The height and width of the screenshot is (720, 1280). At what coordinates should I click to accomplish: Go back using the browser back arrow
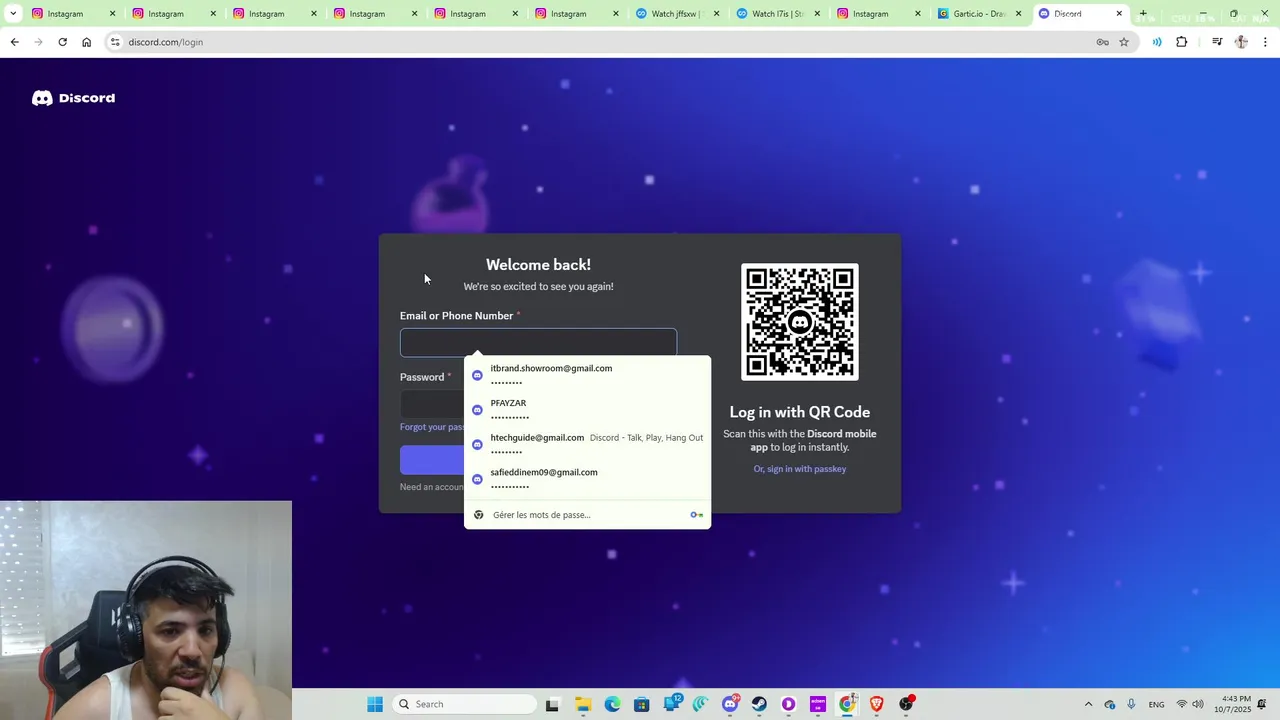coord(14,42)
